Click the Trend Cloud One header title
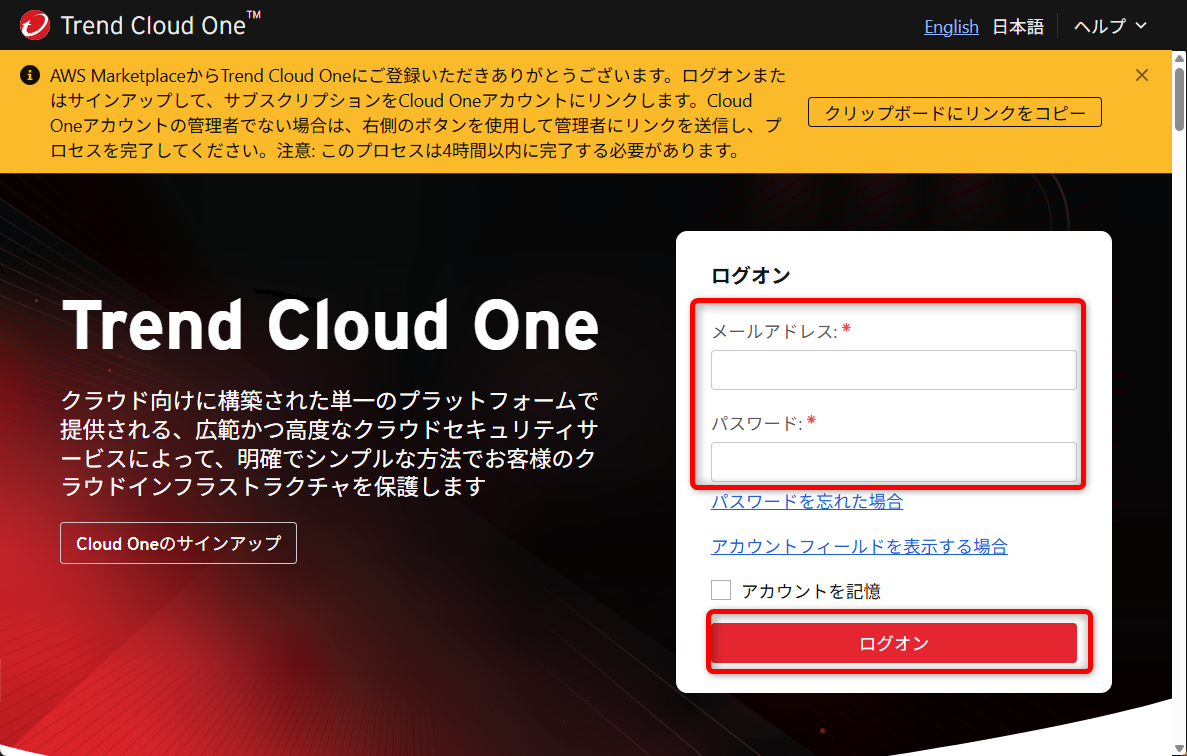This screenshot has width=1187, height=756. (x=160, y=26)
